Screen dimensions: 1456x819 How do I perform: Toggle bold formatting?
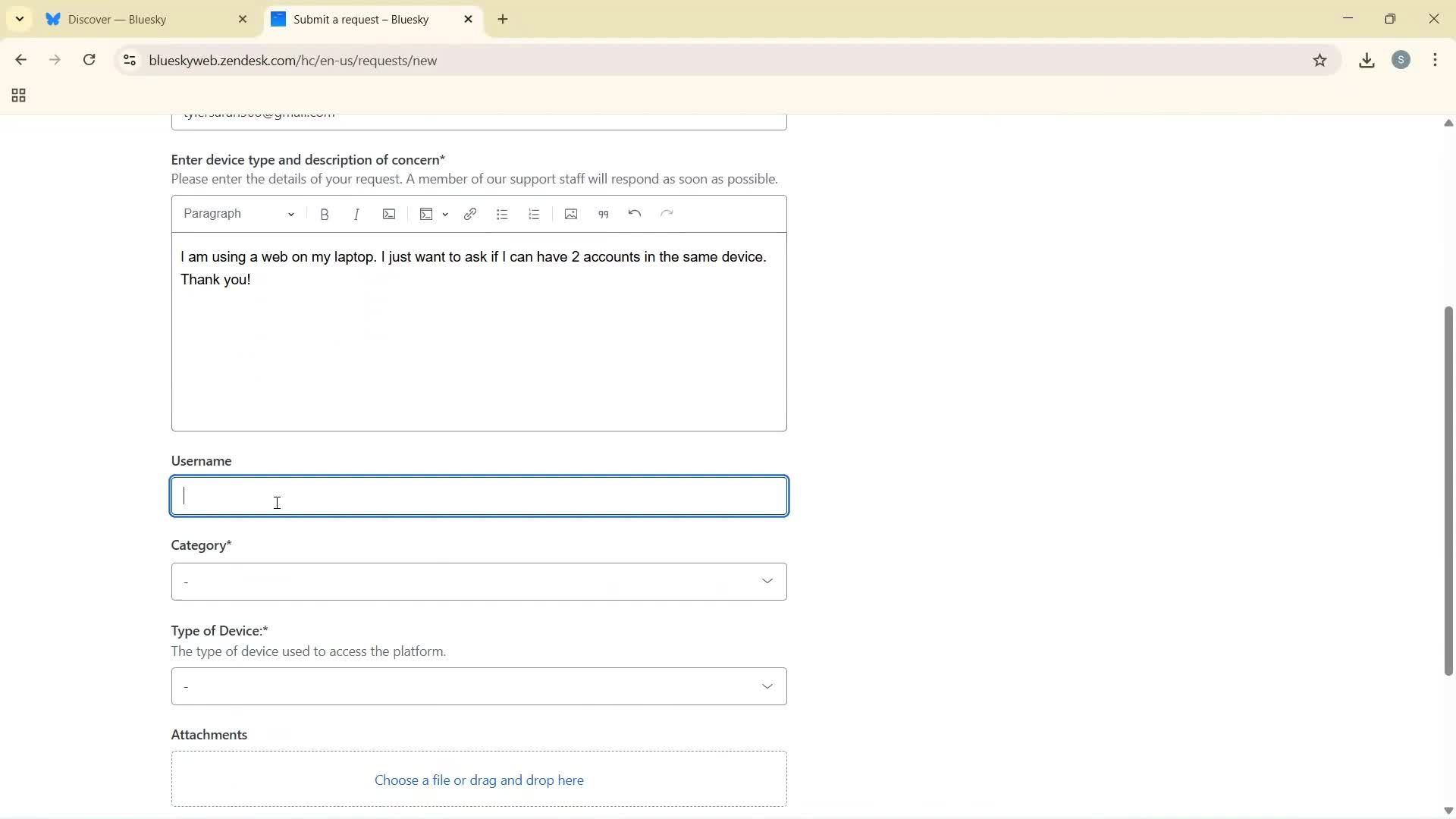point(325,214)
